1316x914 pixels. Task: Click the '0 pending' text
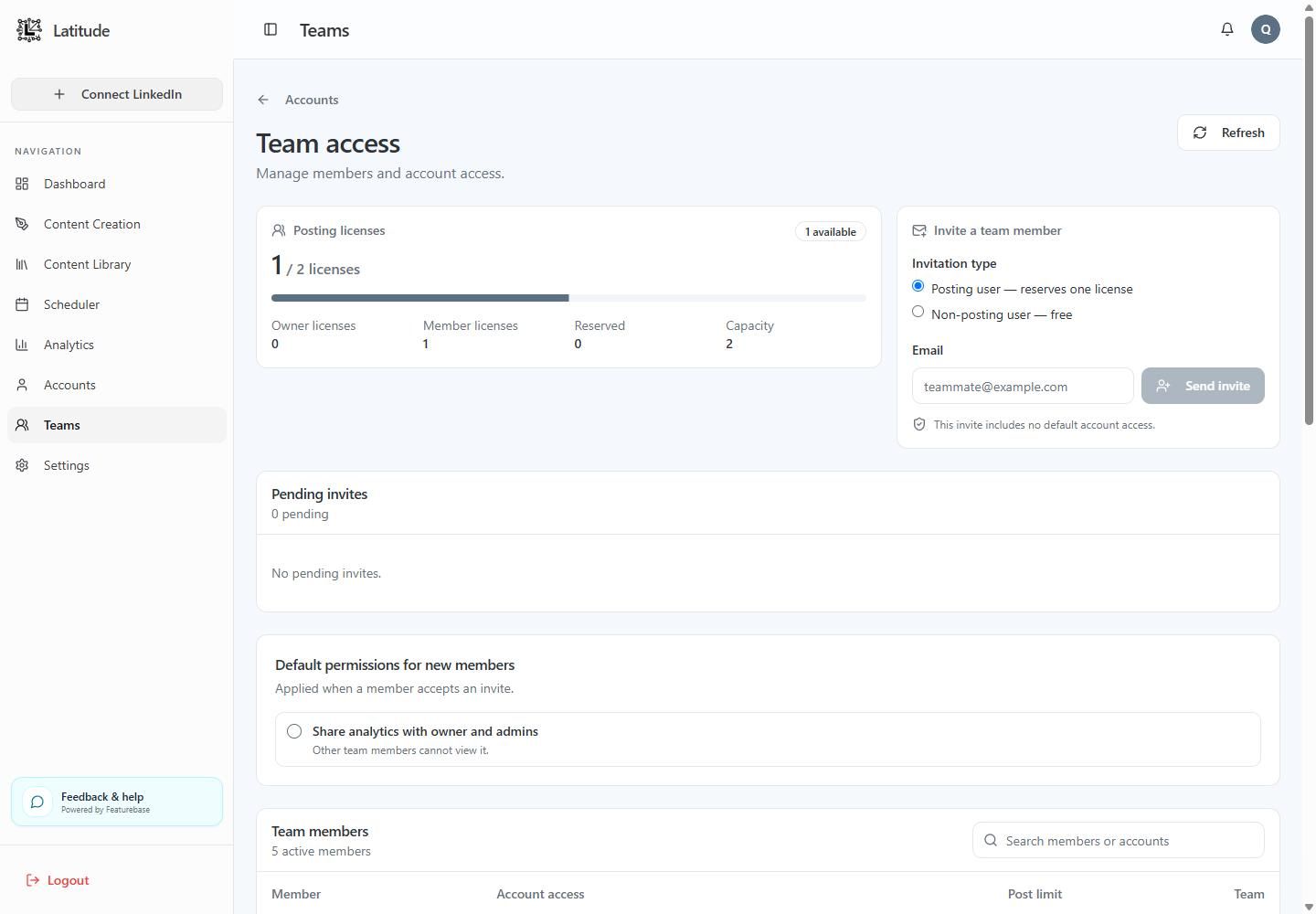[x=300, y=514]
